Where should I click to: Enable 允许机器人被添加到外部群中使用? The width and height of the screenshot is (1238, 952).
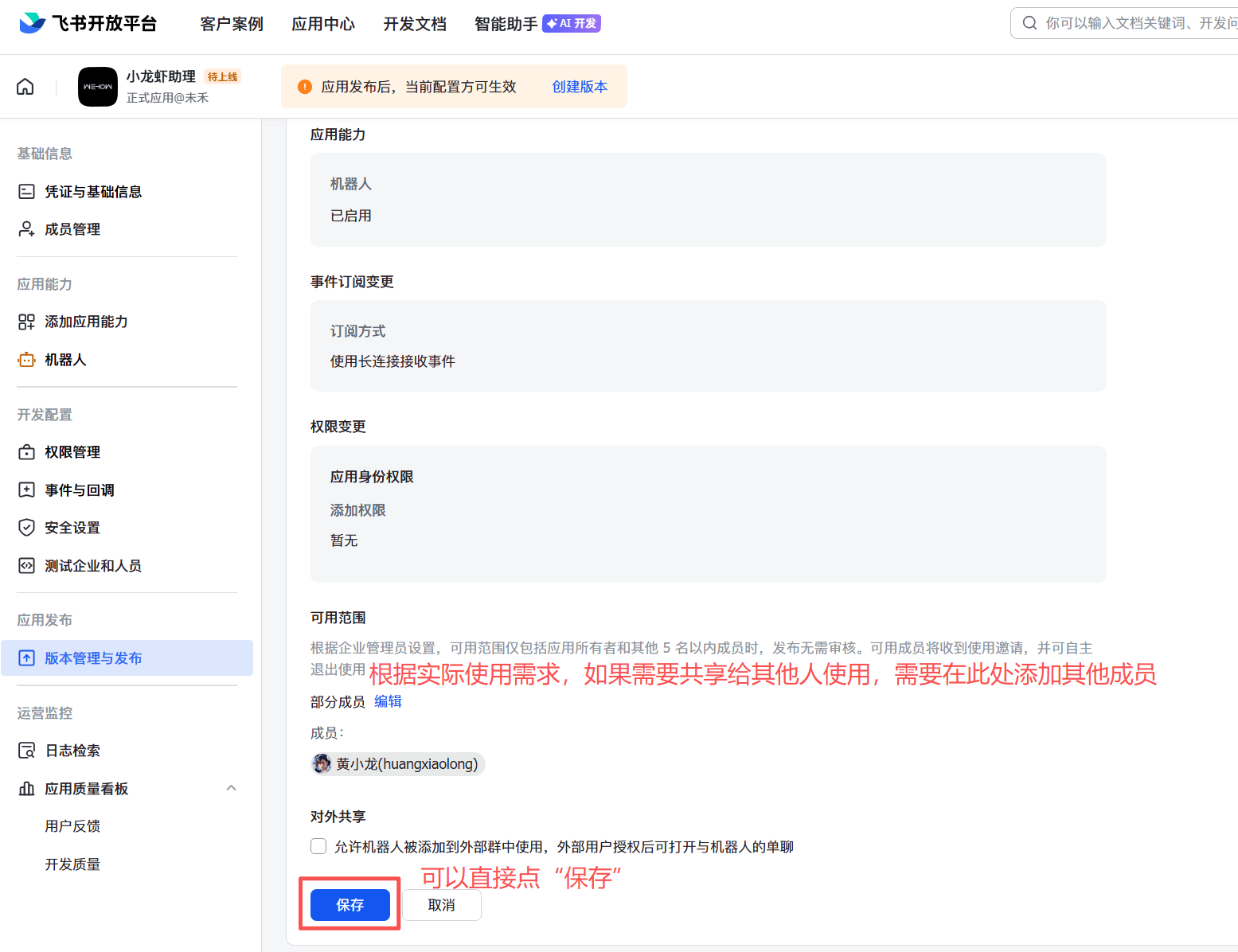(x=318, y=846)
